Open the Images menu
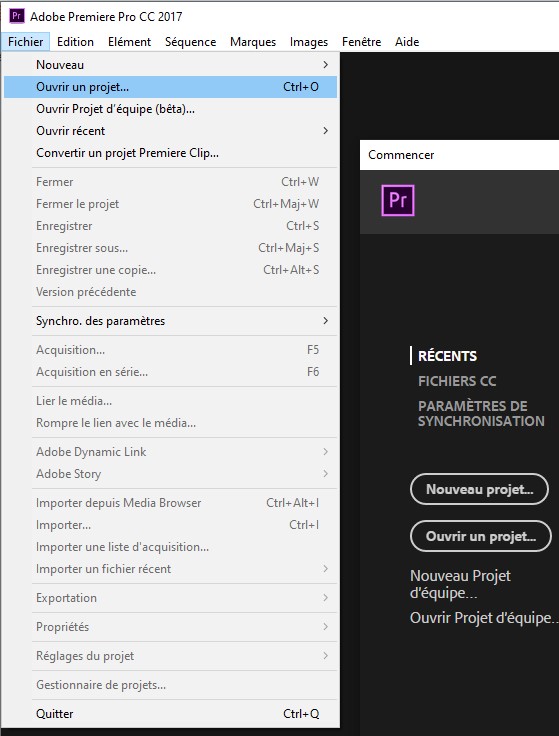The image size is (559, 736). pos(308,42)
